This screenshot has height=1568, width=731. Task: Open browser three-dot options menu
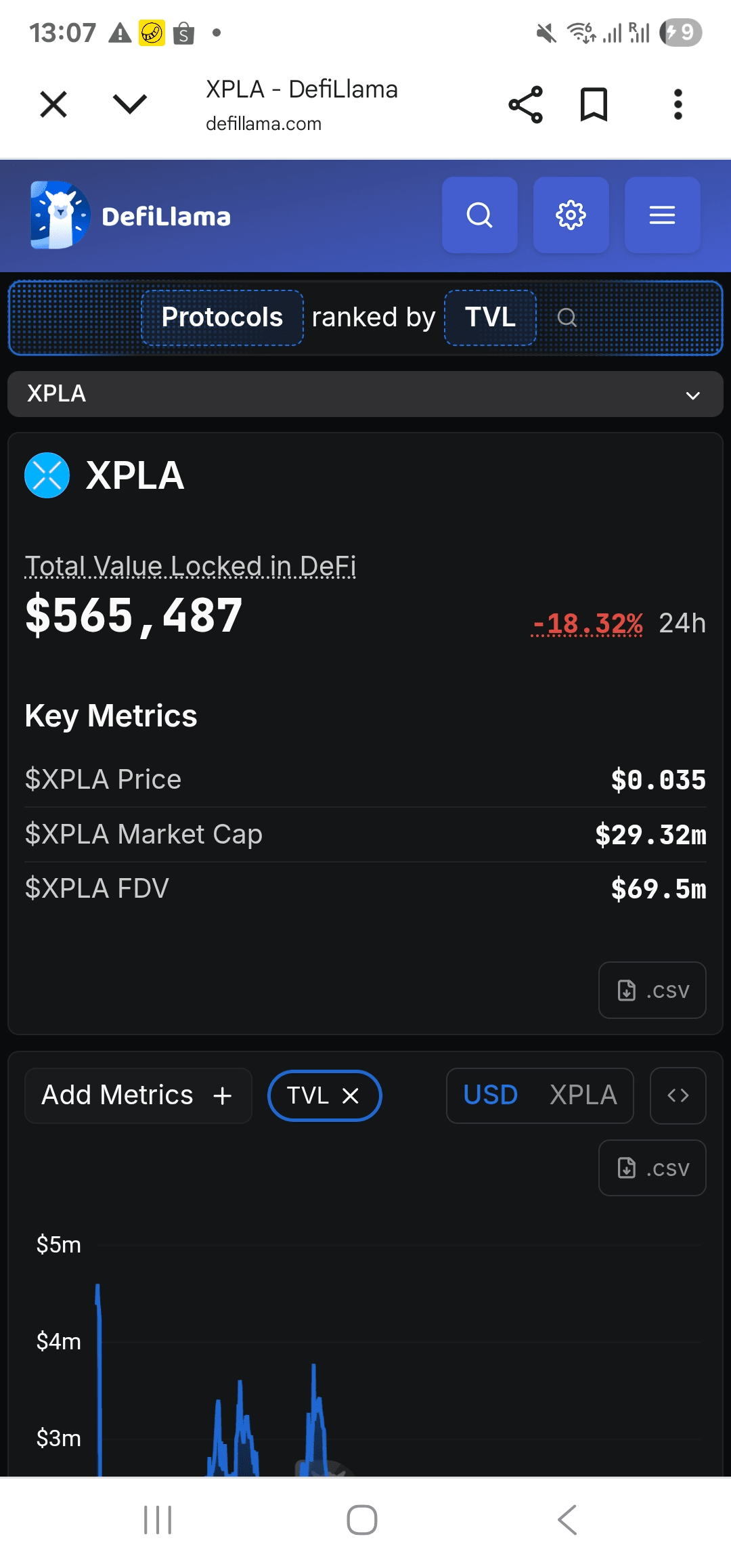[x=678, y=104]
